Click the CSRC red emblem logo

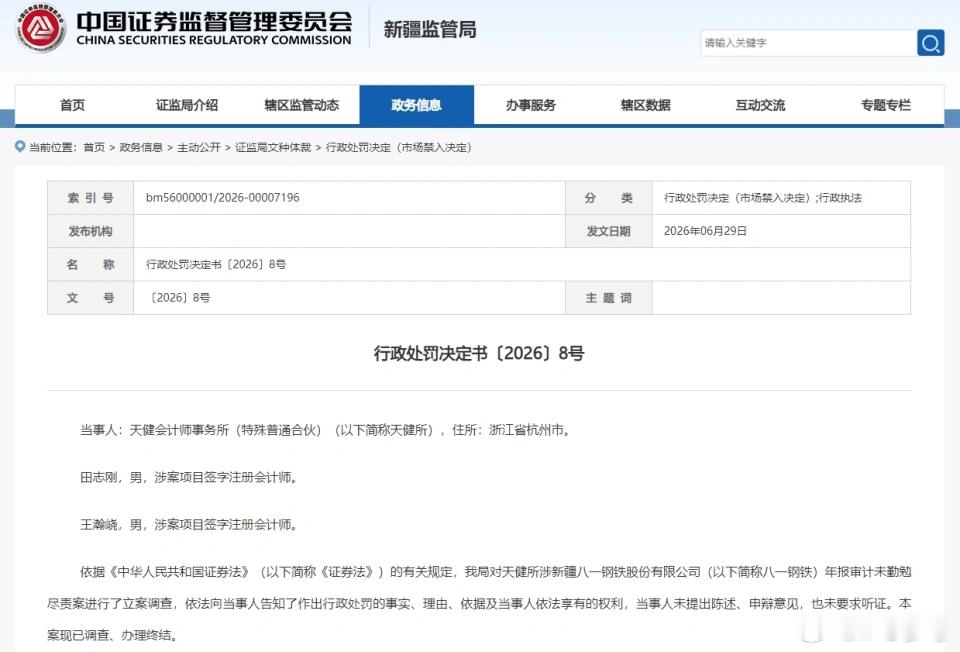coord(40,28)
